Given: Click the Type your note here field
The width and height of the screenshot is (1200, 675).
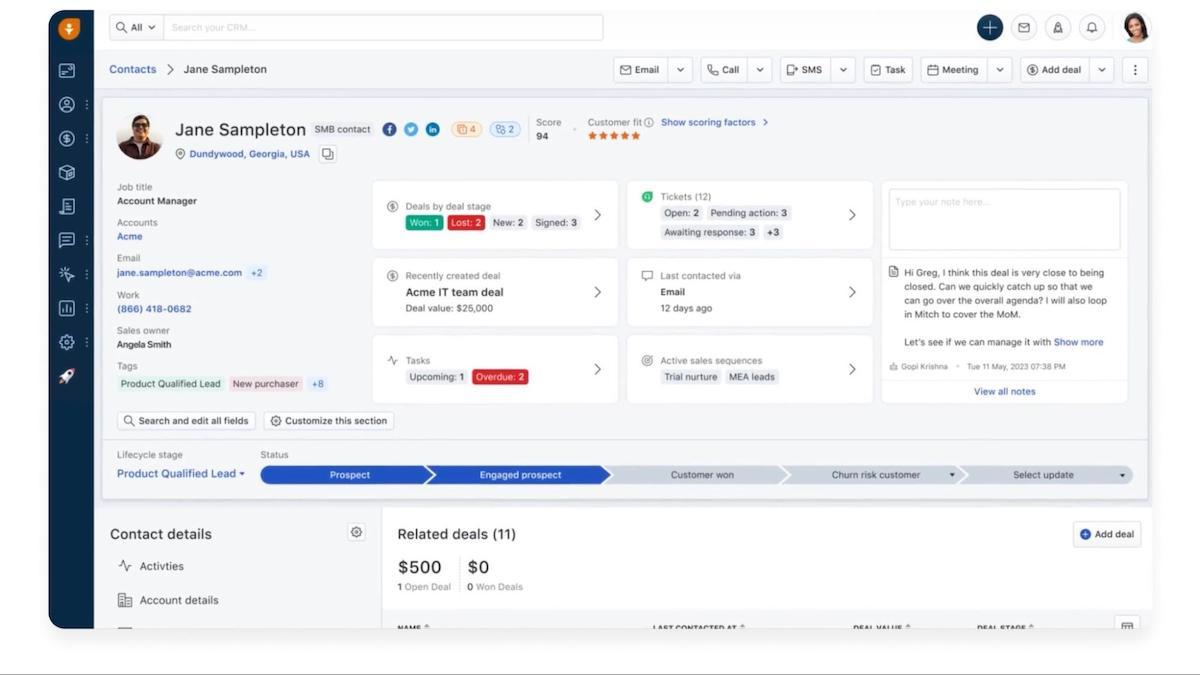Looking at the screenshot, I should (x=1004, y=219).
